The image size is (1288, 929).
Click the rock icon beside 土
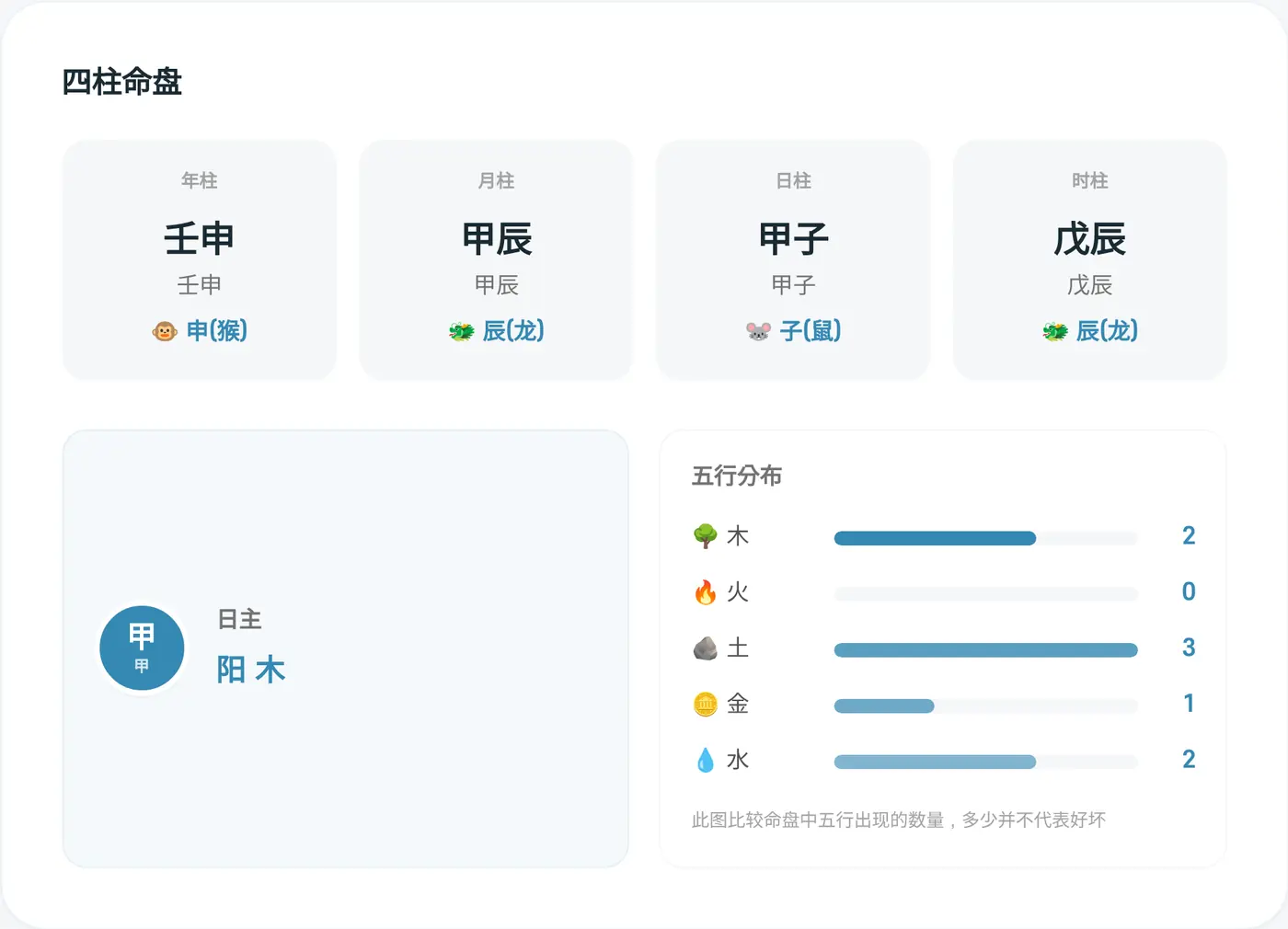pyautogui.click(x=706, y=648)
